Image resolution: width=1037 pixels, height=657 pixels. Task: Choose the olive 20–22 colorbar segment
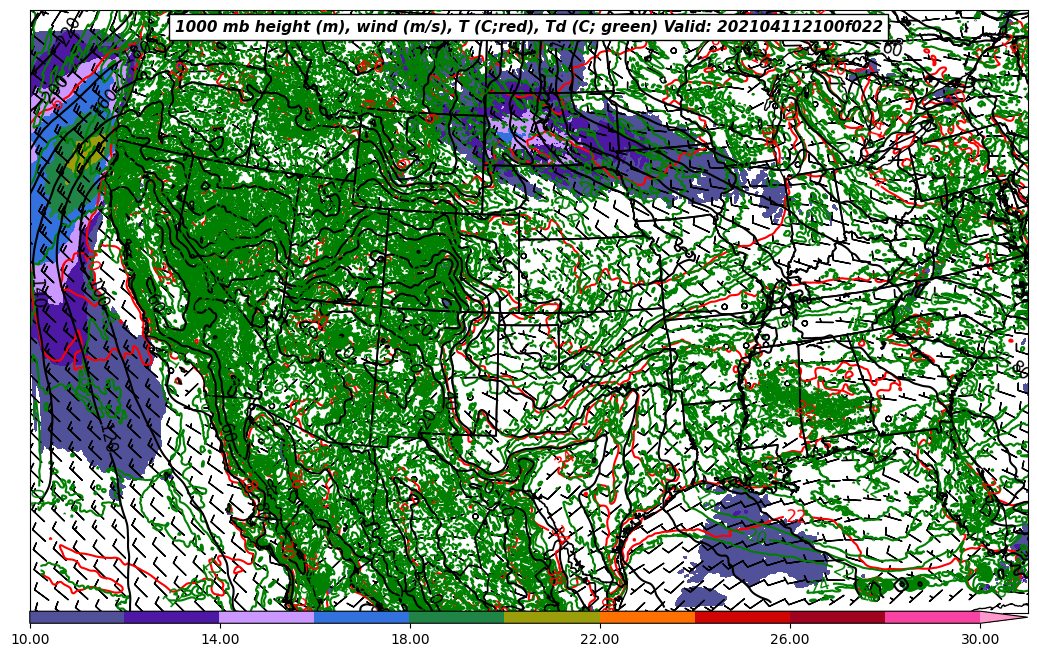[552, 618]
